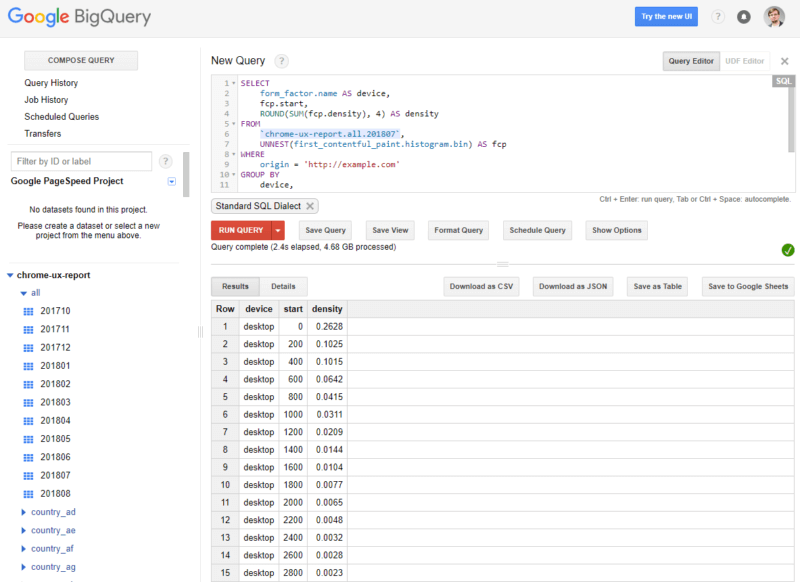Viewport: 800px width, 582px height.
Task: Expand the country_af dataset
Action: [x=23, y=549]
